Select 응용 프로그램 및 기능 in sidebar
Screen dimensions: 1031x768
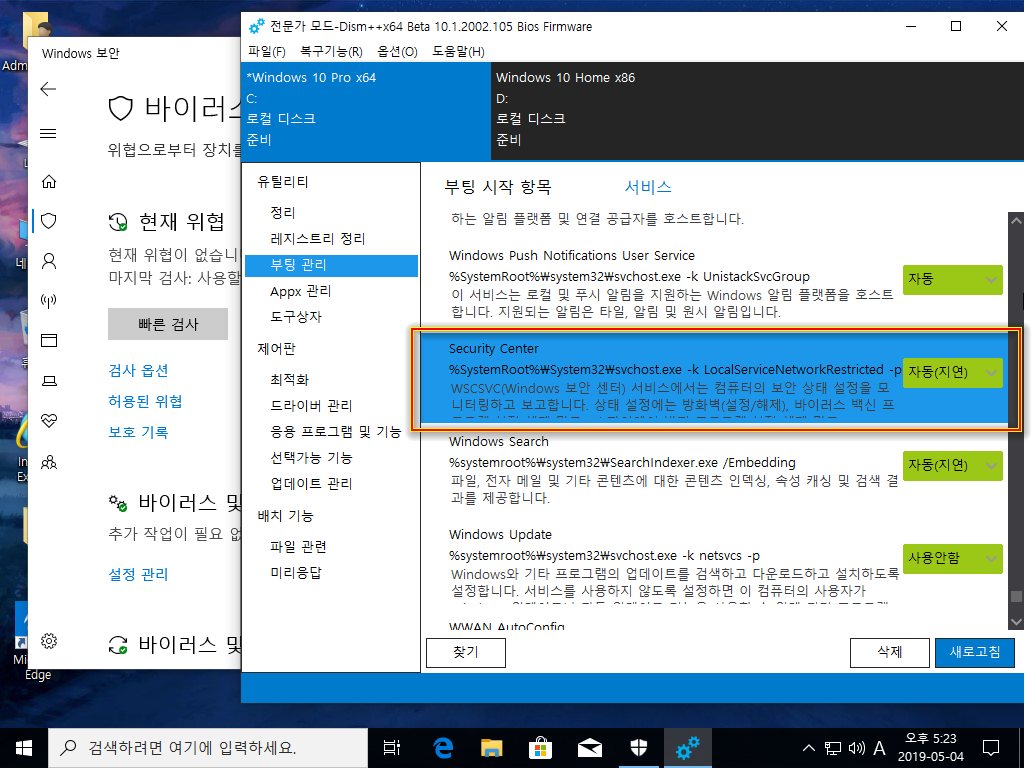[335, 431]
